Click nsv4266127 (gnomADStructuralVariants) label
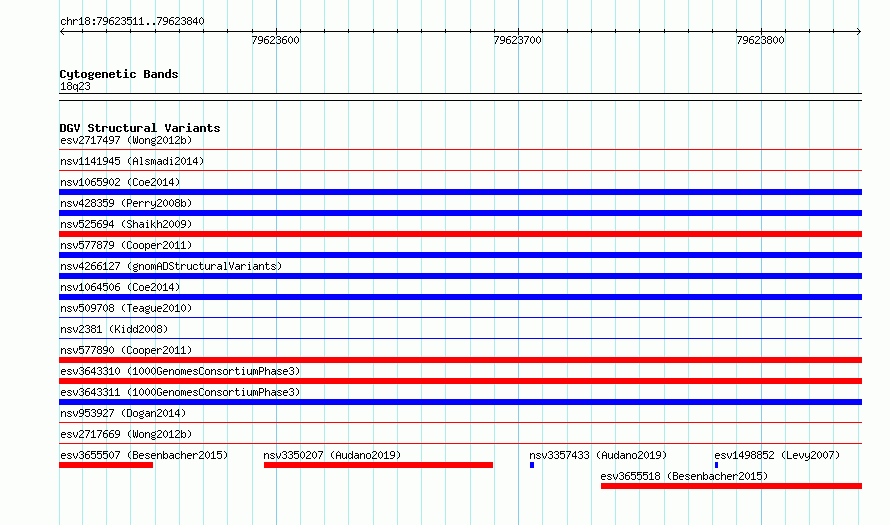The image size is (890, 525). (x=171, y=266)
